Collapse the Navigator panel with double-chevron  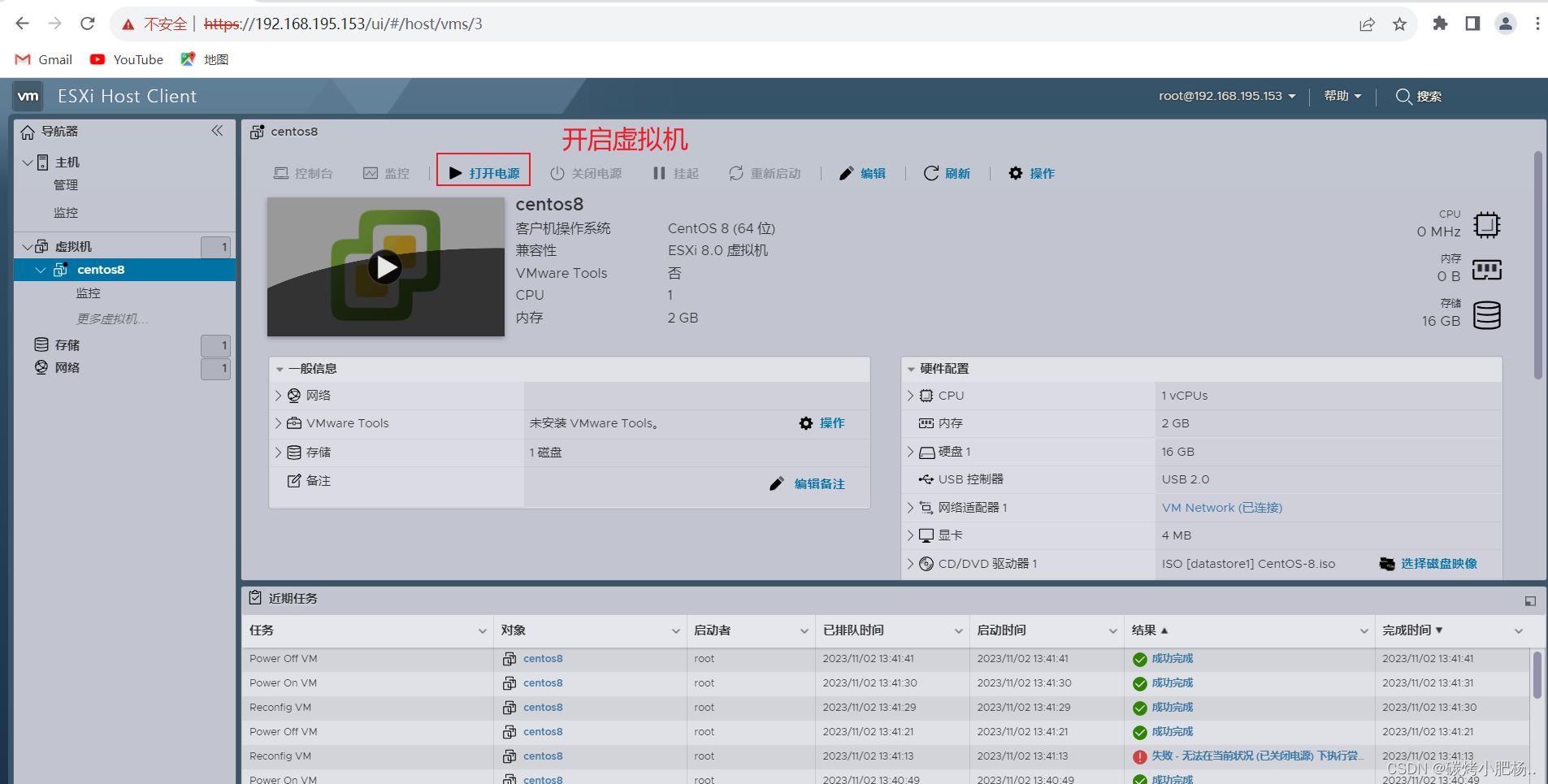click(x=217, y=131)
